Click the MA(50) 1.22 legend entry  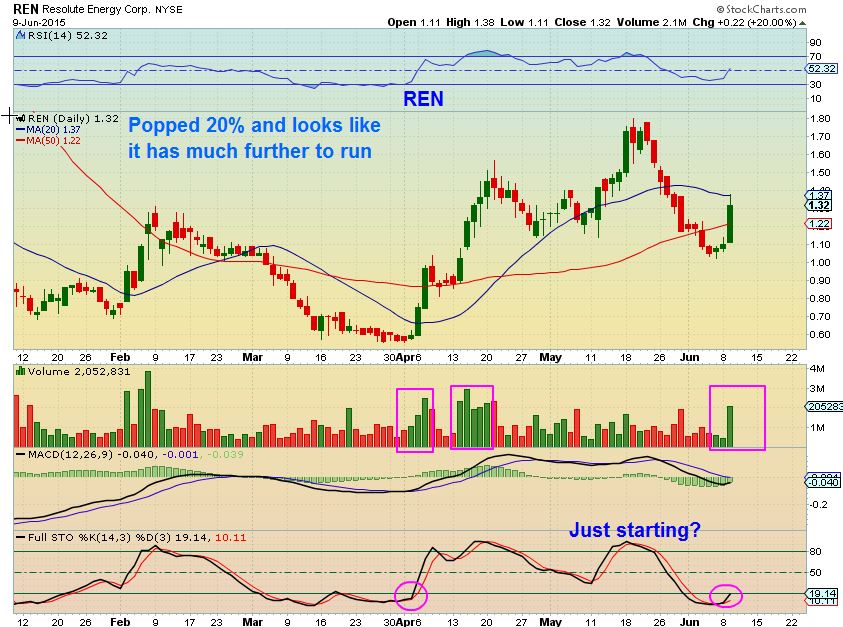click(x=53, y=141)
